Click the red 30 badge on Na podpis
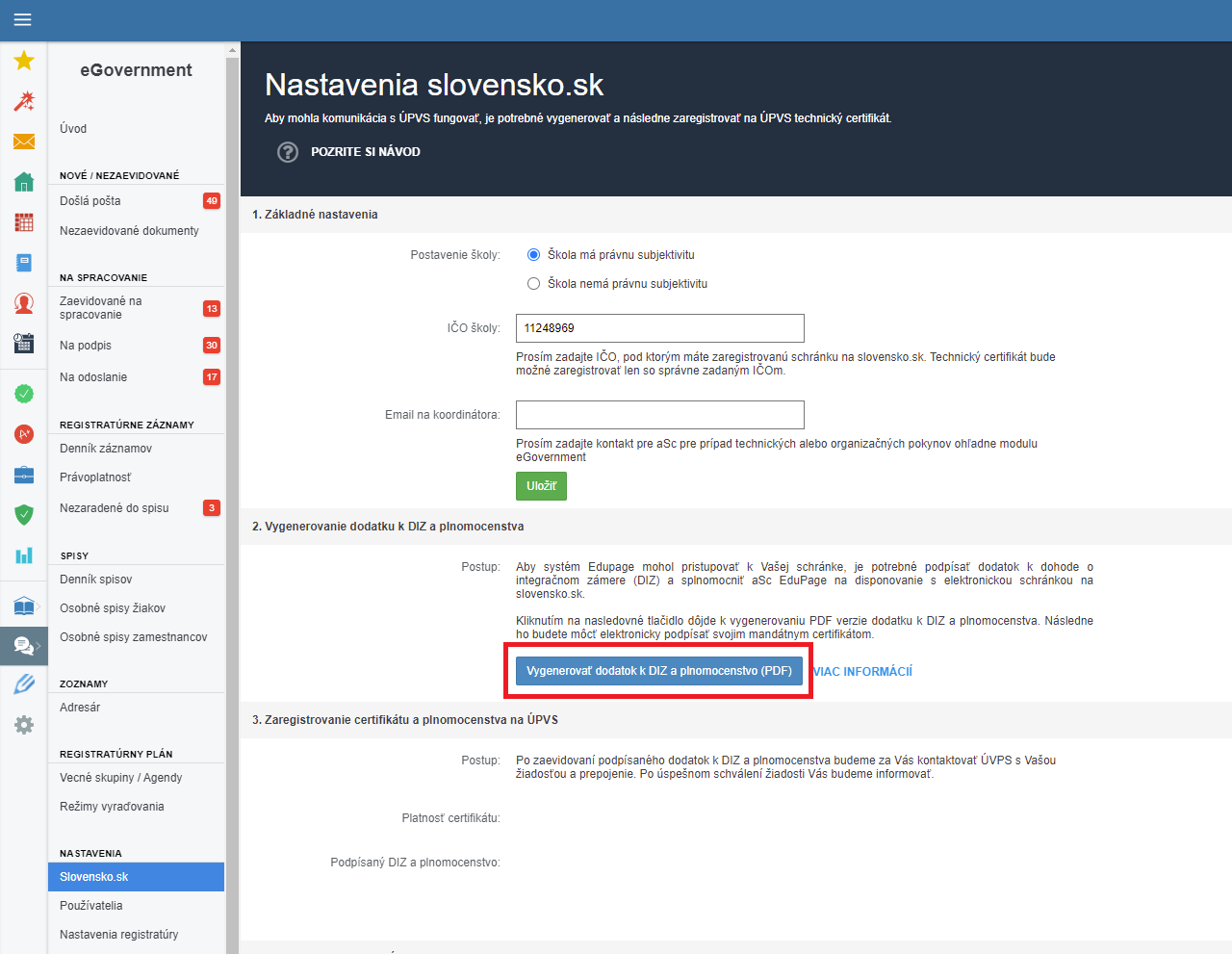Viewport: 1232px width, 954px height. 212,346
